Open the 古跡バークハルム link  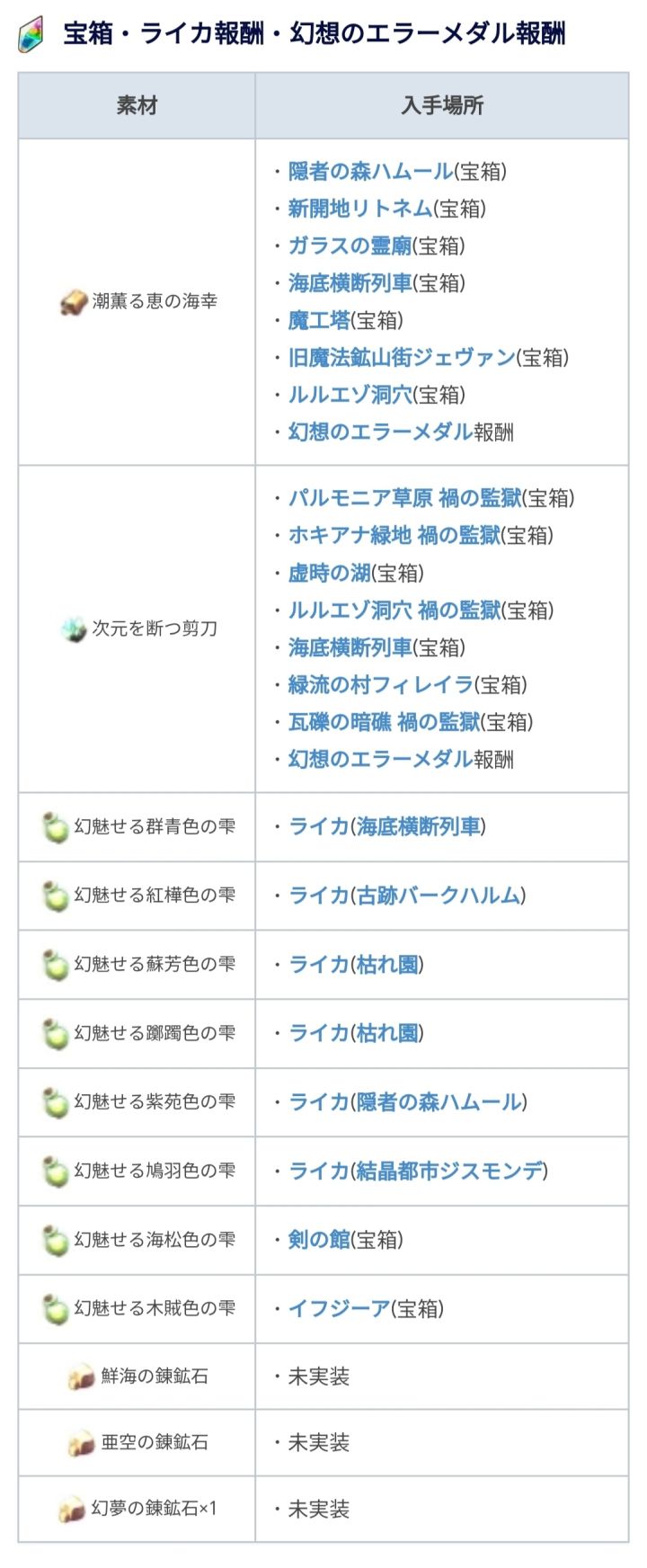point(439,896)
